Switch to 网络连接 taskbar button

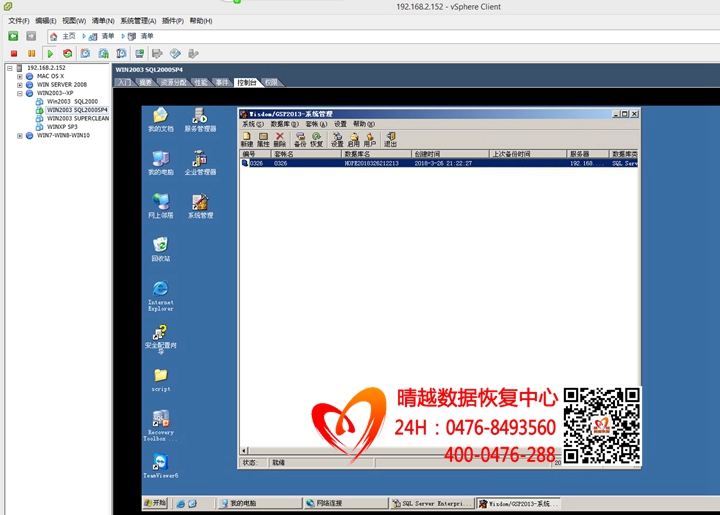345,504
